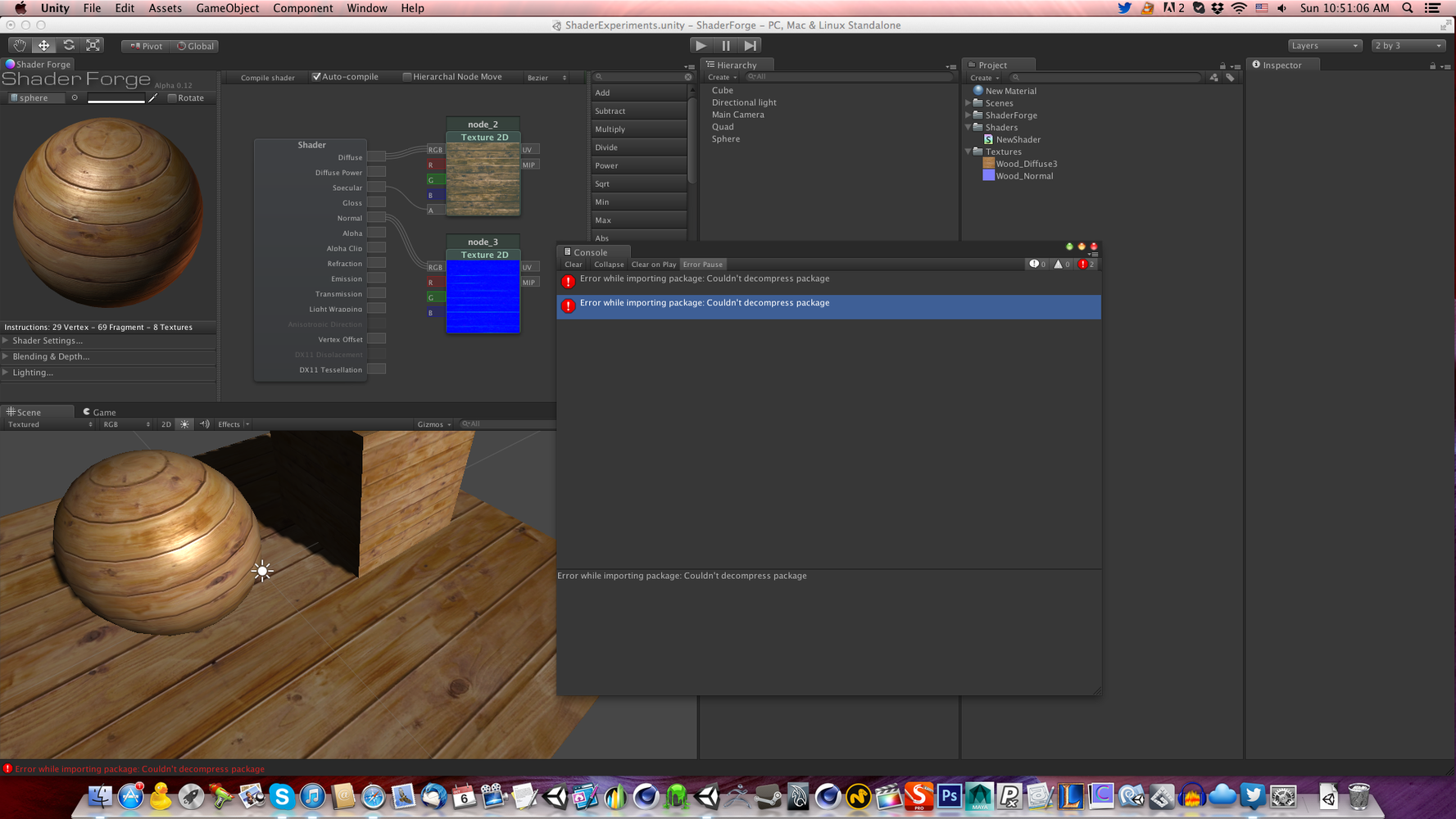The height and width of the screenshot is (819, 1456).
Task: Select Directional light in Hierarchy
Action: (x=744, y=102)
